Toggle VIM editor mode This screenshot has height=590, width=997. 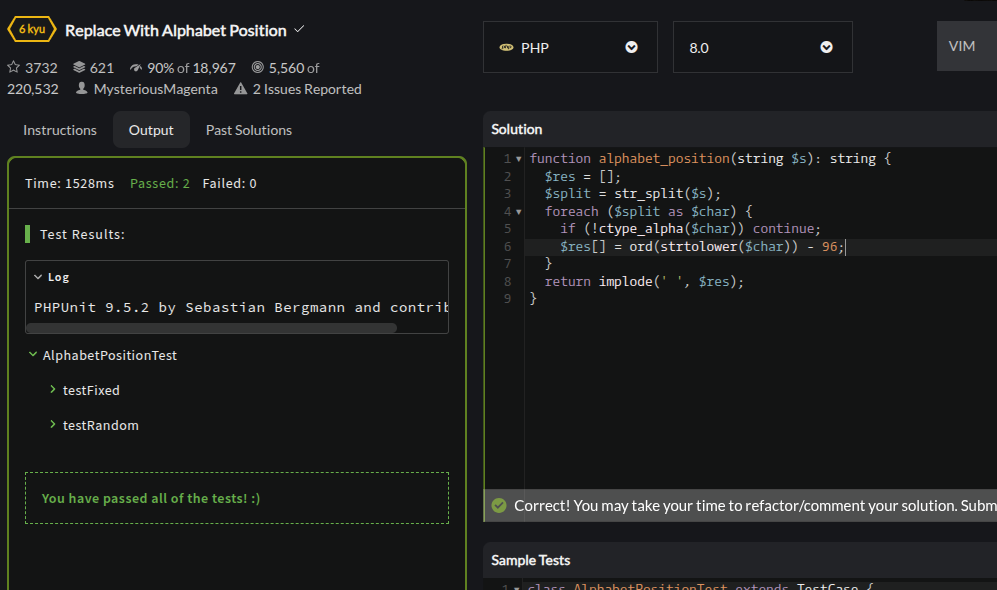point(961,47)
